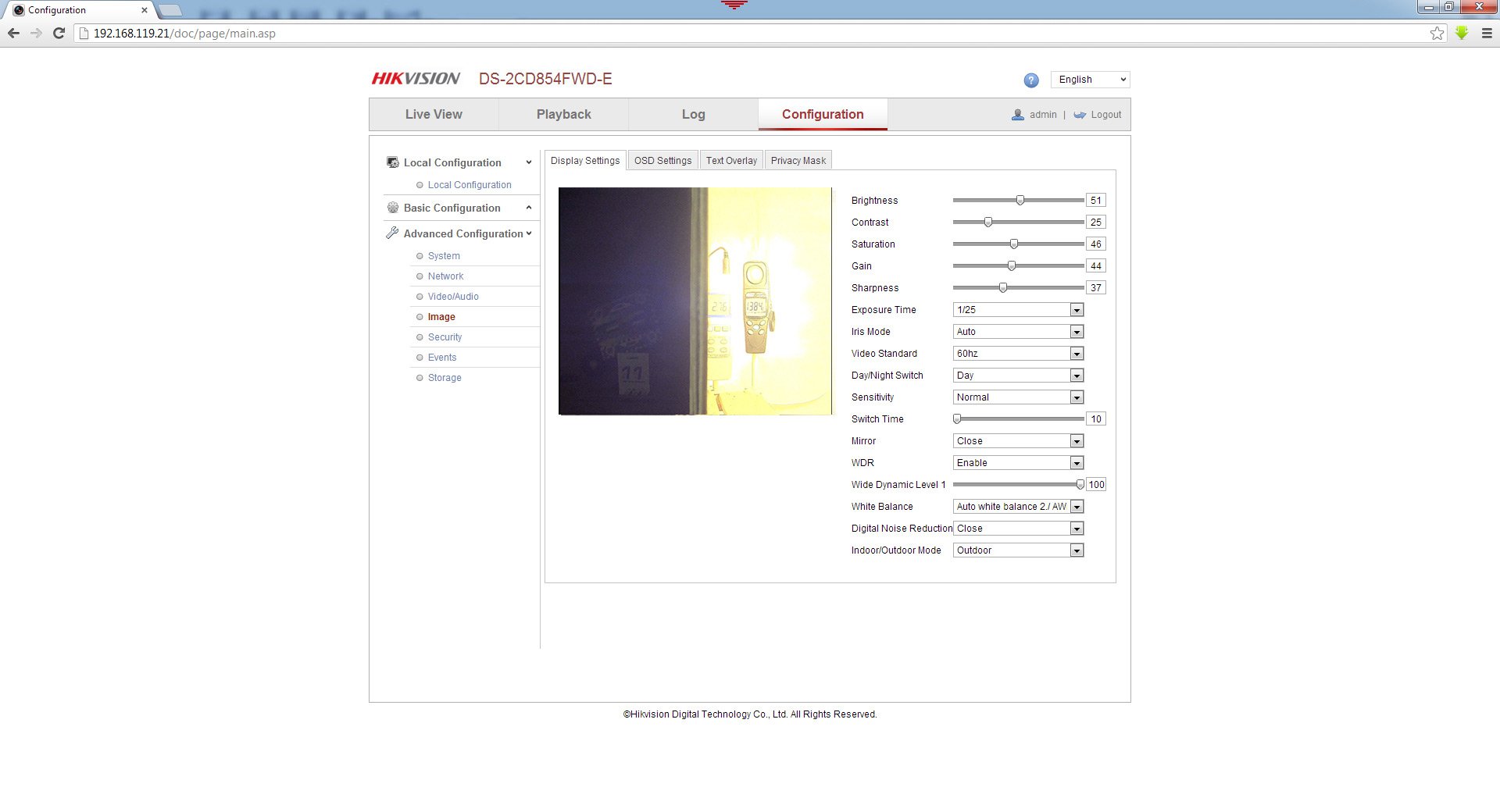Open the Privacy Mask tab

(x=798, y=161)
